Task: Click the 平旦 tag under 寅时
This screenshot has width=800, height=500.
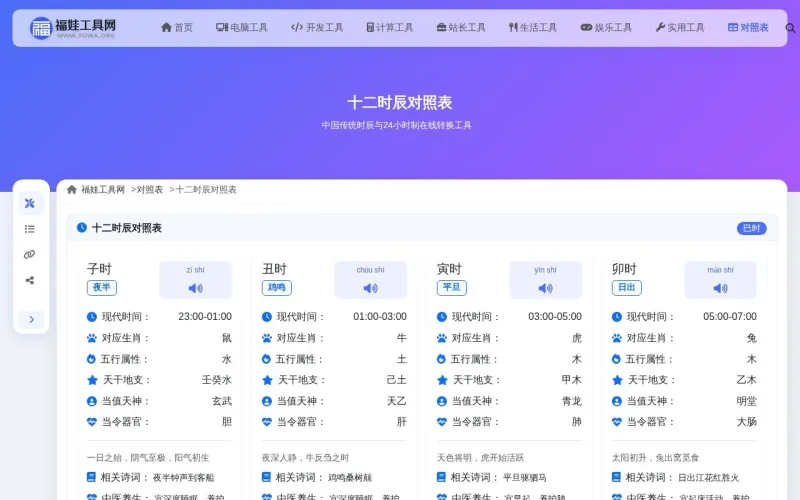Action: (x=452, y=288)
